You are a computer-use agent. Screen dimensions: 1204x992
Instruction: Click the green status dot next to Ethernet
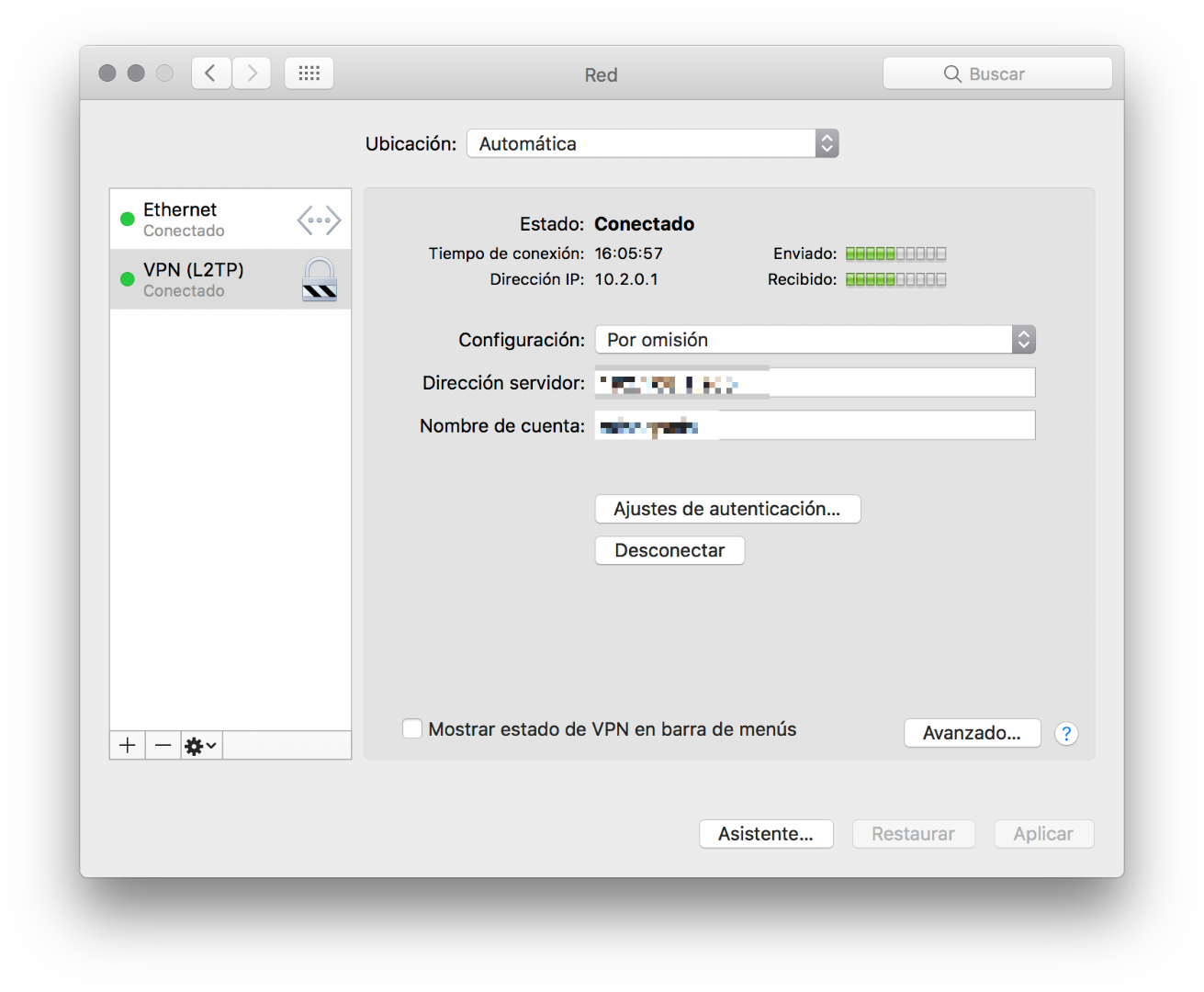pos(128,220)
